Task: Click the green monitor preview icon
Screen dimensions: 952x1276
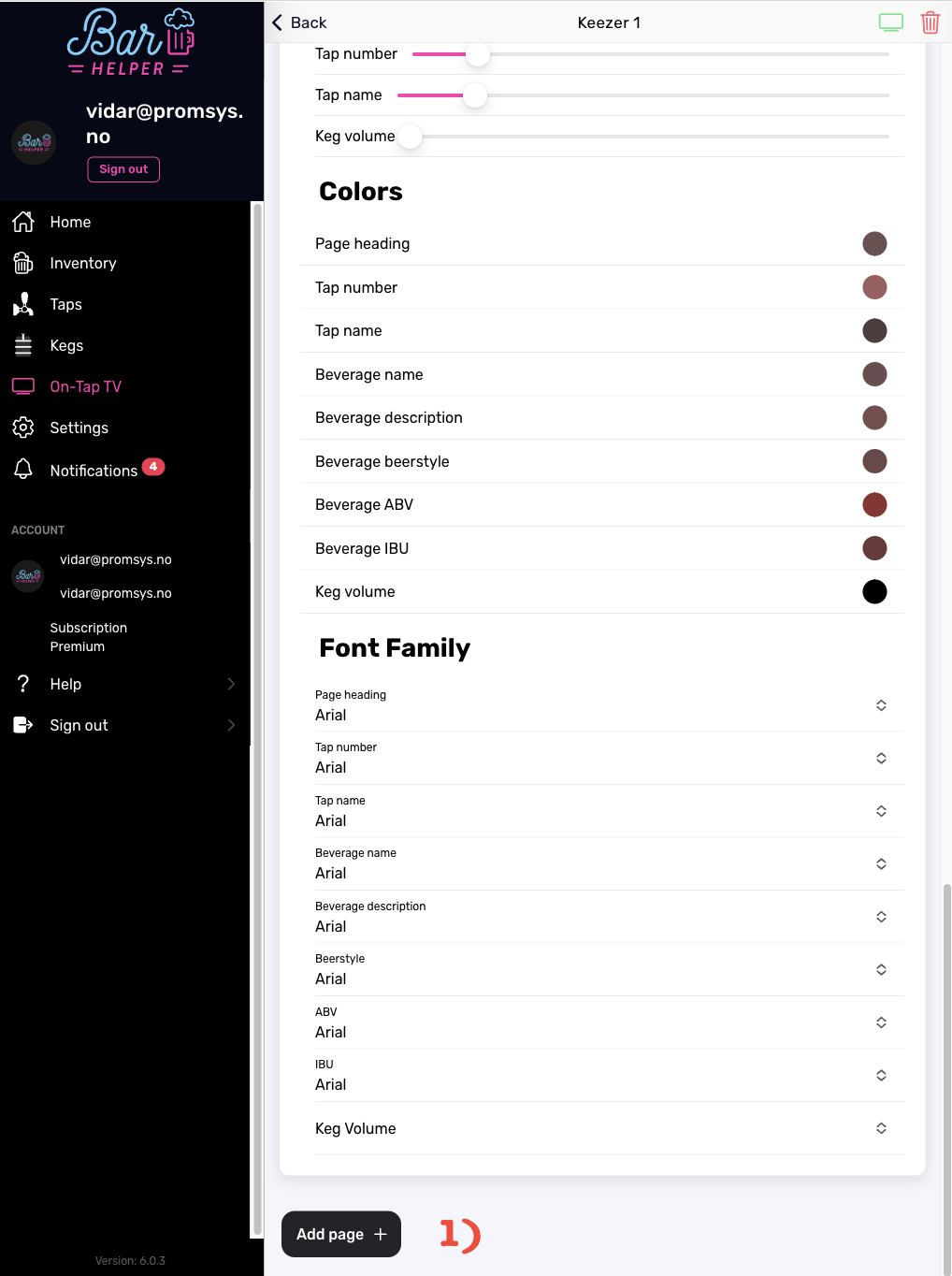Action: click(890, 22)
